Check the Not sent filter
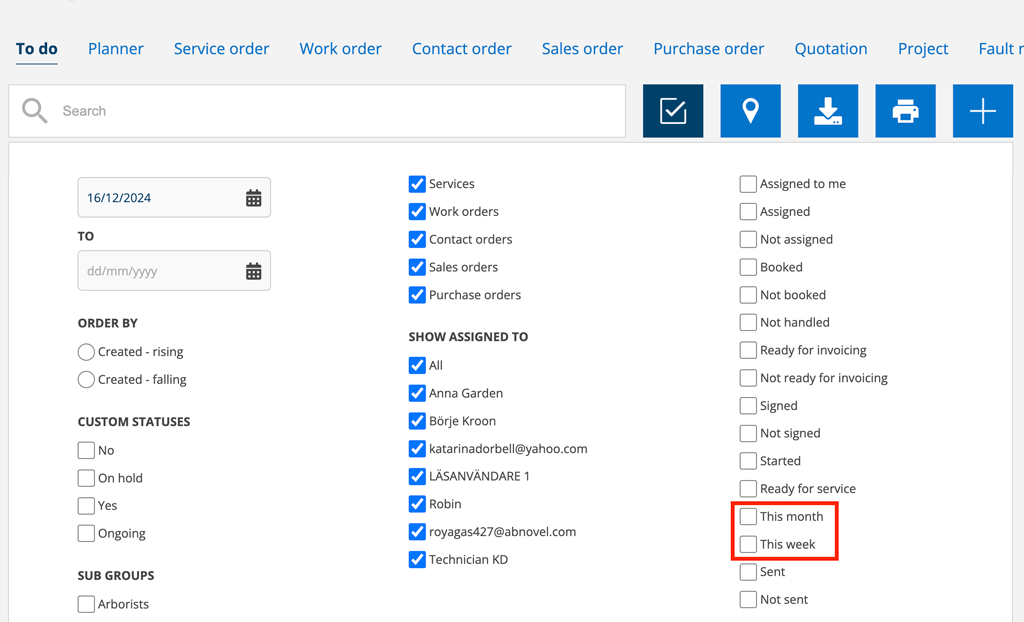The width and height of the screenshot is (1024, 622). [x=748, y=600]
